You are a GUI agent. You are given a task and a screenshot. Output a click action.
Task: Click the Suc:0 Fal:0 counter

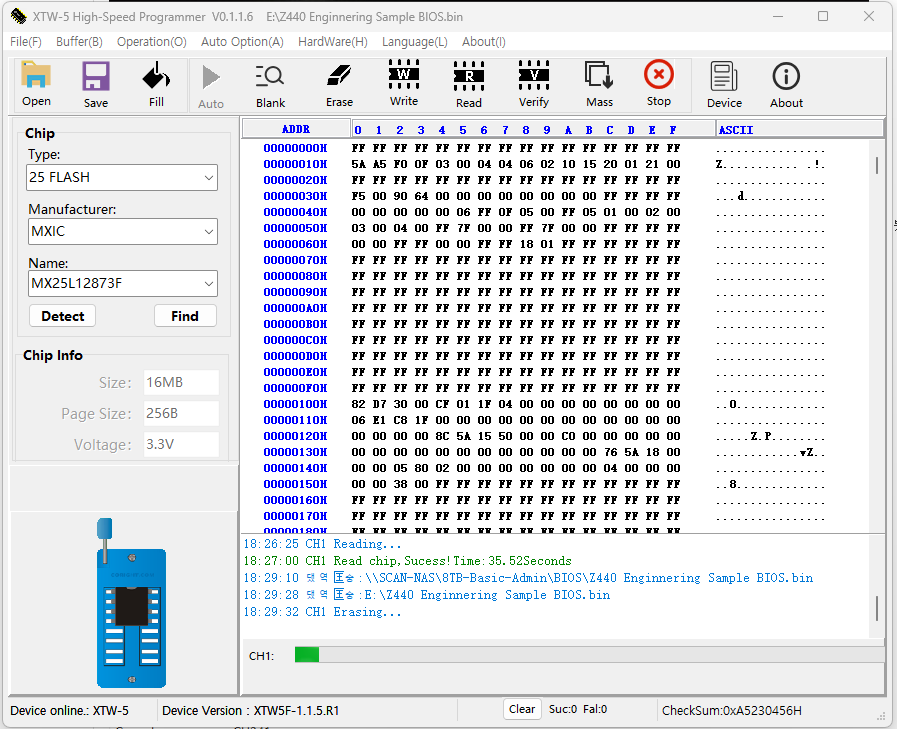click(578, 710)
